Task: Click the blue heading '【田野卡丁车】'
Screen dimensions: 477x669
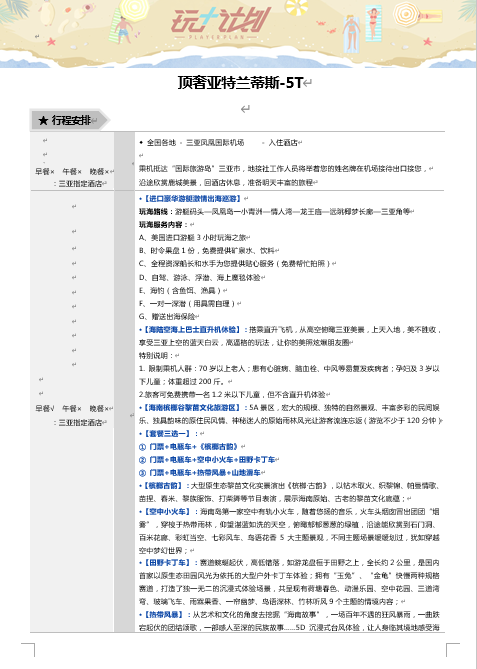Action: click(x=167, y=563)
